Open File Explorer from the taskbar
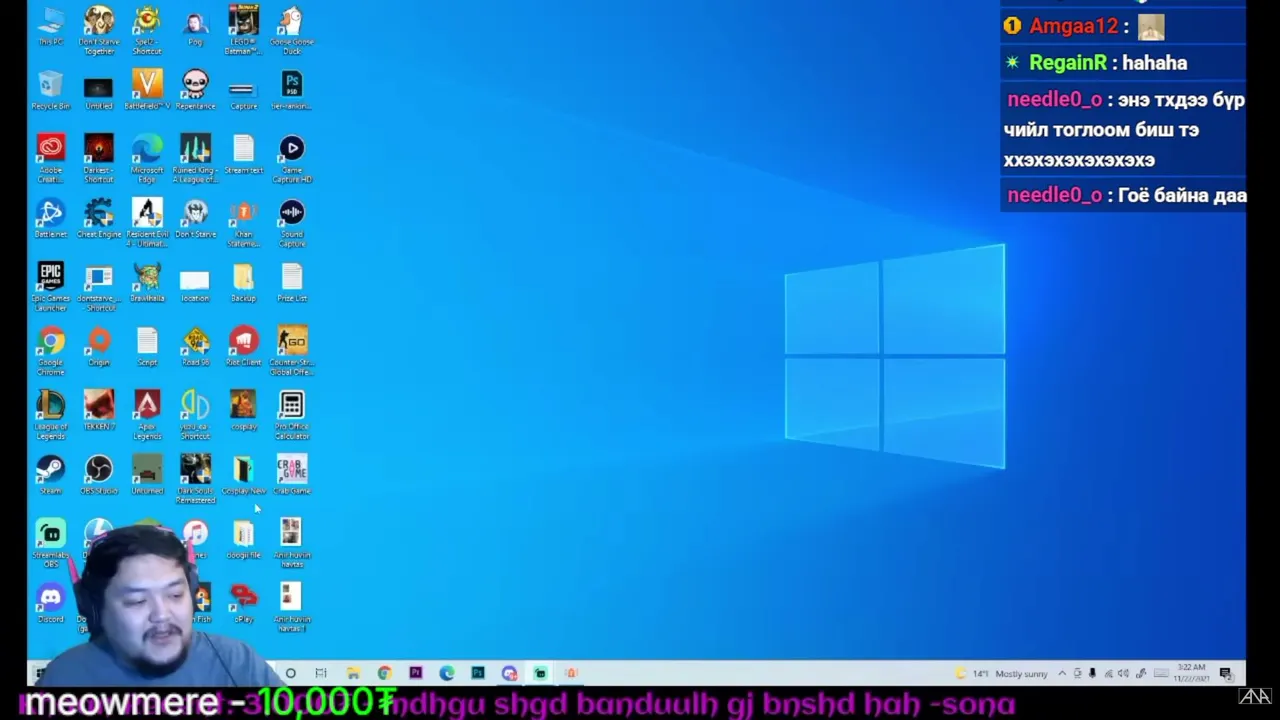The height and width of the screenshot is (720, 1280). click(x=353, y=673)
